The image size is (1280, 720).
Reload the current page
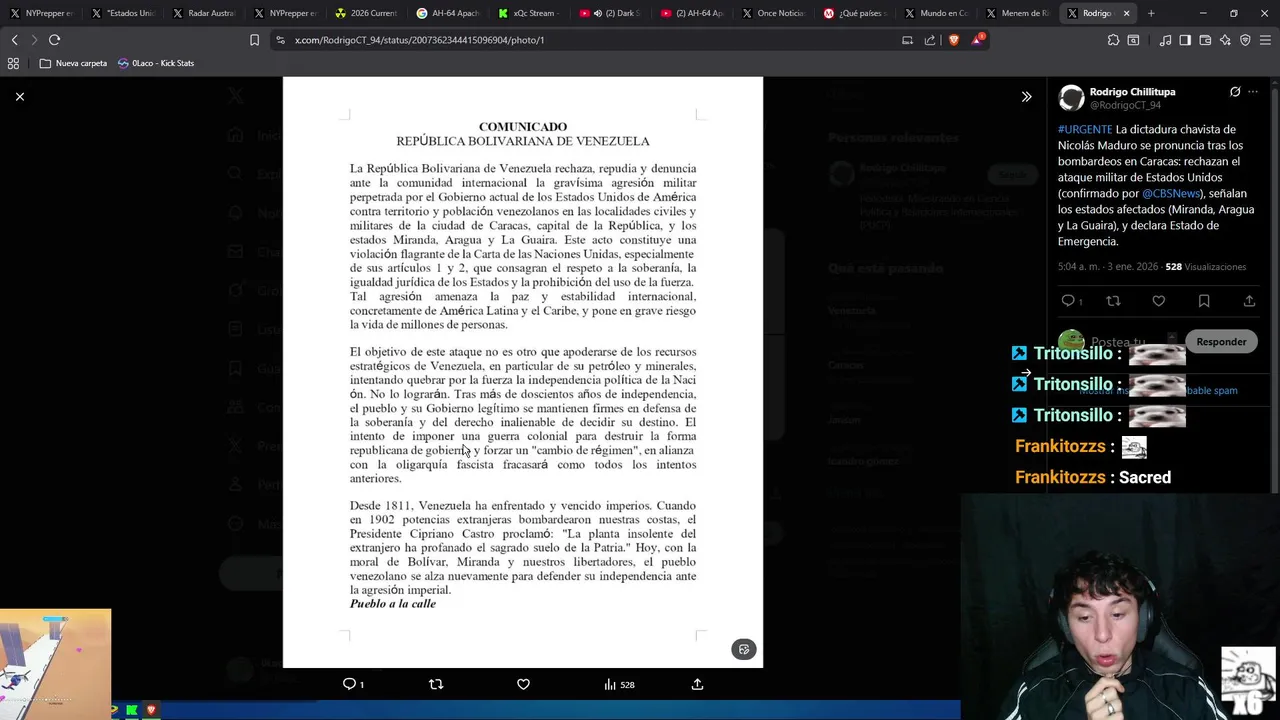pyautogui.click(x=54, y=40)
